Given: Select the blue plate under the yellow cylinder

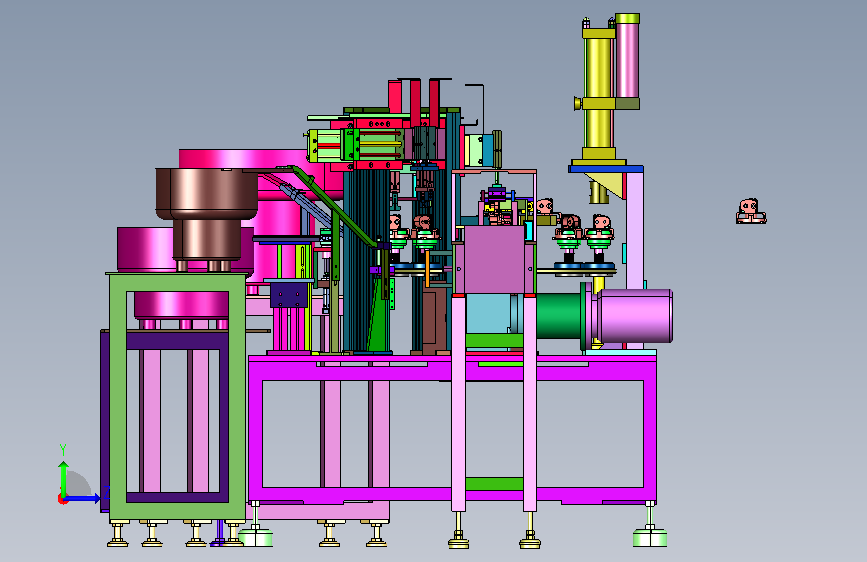Looking at the screenshot, I should click(606, 169).
